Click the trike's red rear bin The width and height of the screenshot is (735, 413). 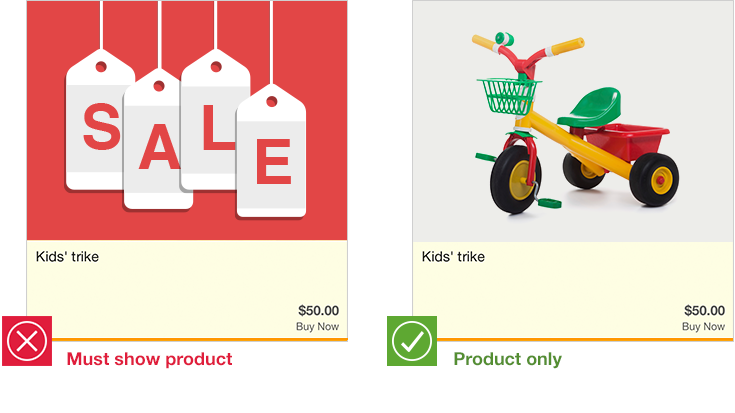pos(626,141)
